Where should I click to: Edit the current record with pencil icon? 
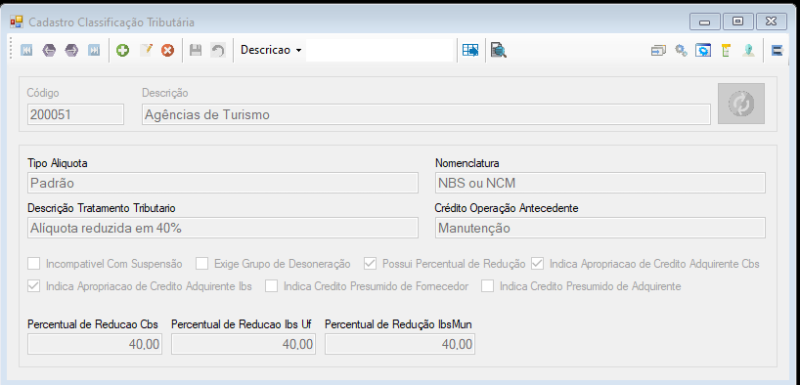click(x=146, y=50)
